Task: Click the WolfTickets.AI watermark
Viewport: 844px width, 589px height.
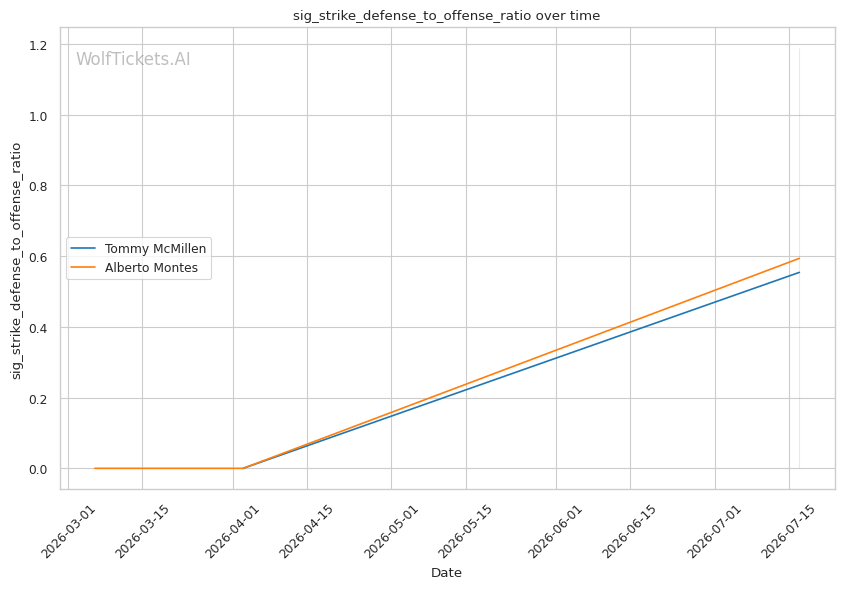Action: (133, 59)
